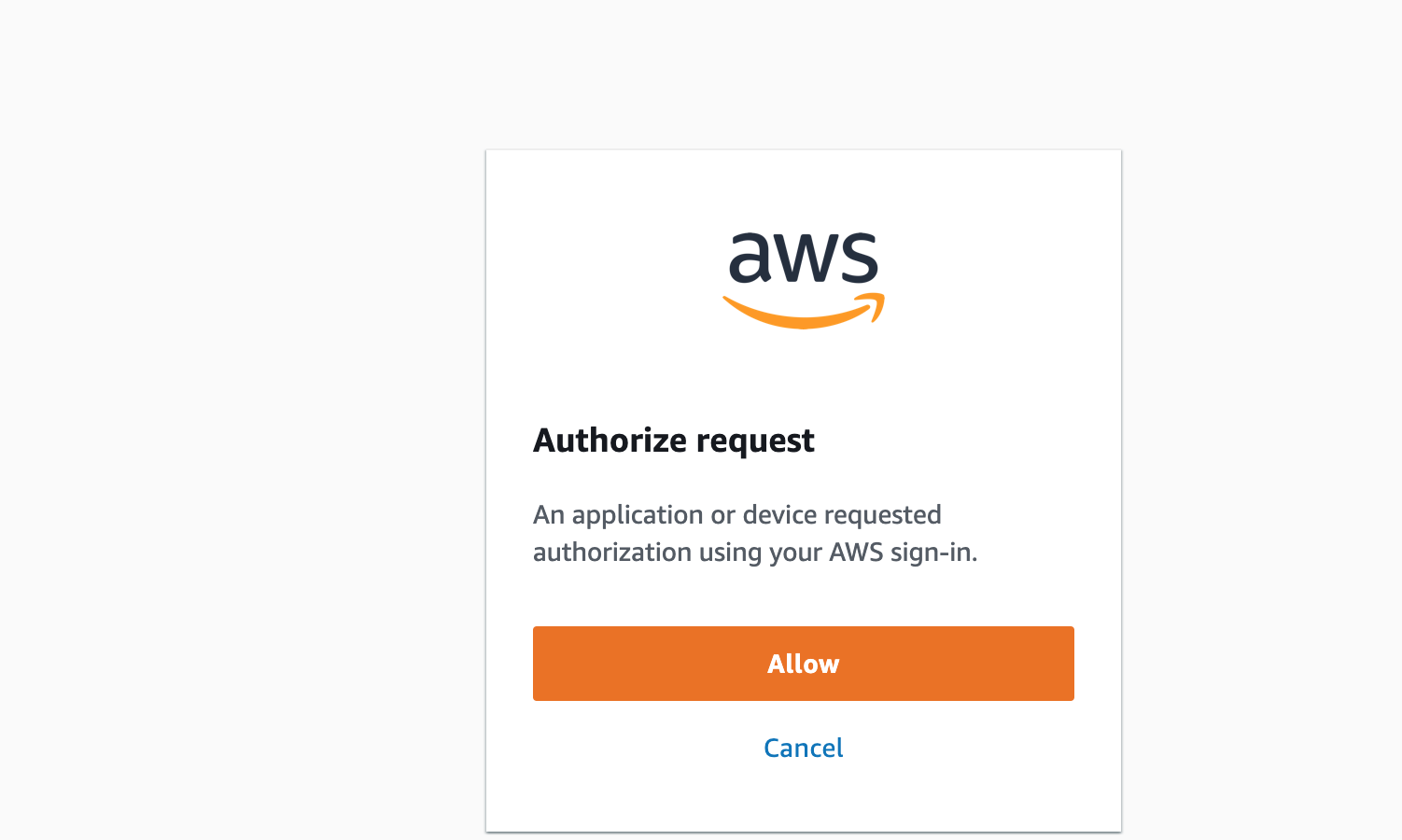Click the white space below the Cancel link
Screen dimensions: 1402x840
[803, 798]
